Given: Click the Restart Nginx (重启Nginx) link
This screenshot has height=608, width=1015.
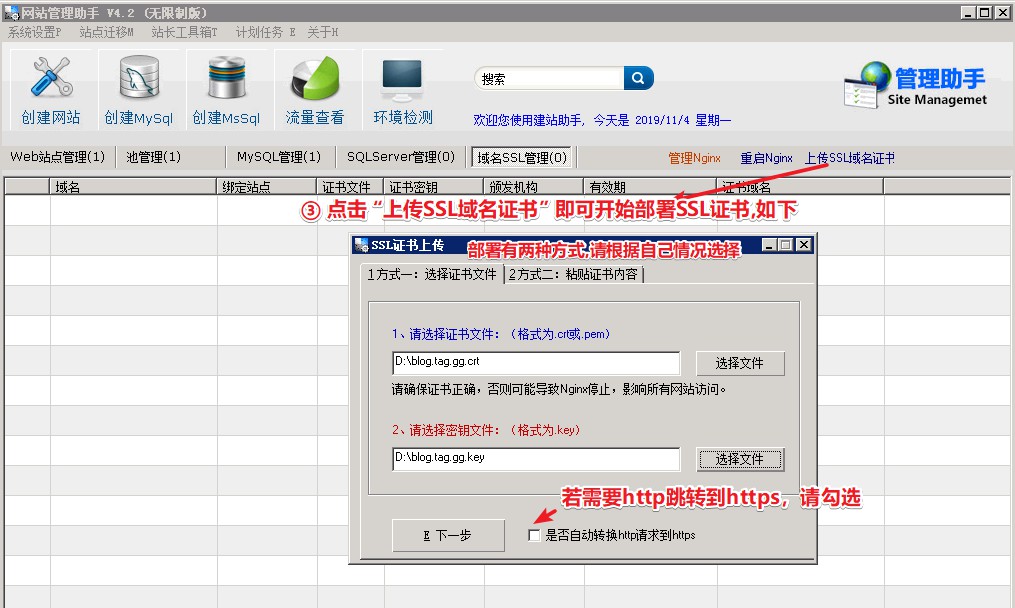Looking at the screenshot, I should 766,158.
